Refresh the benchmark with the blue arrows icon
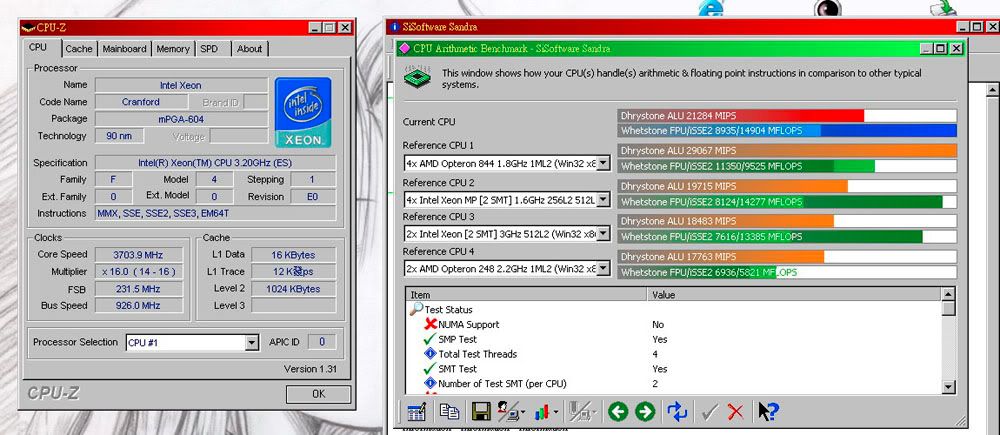1000x435 pixels. (x=677, y=412)
